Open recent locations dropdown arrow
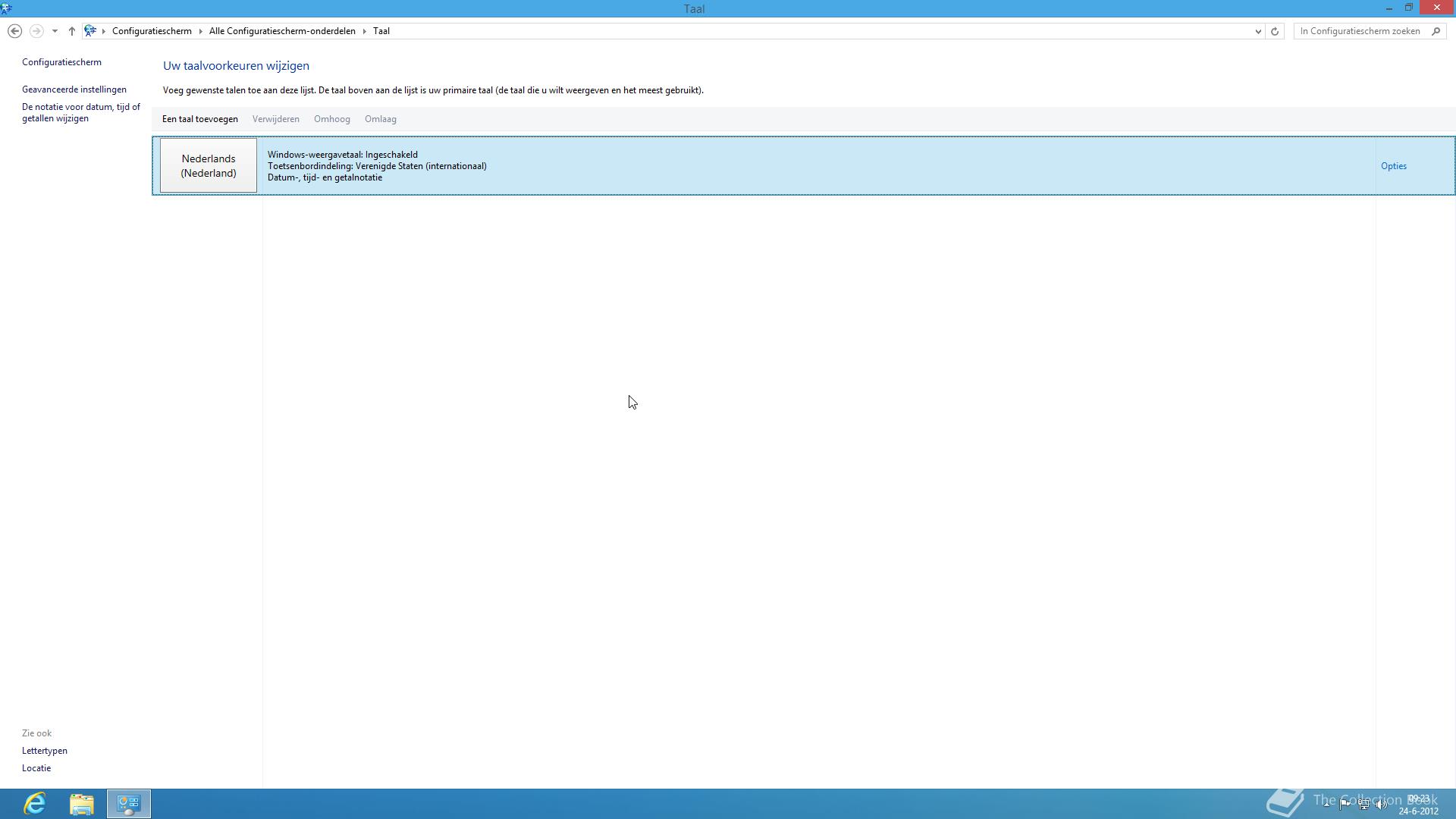Image resolution: width=1456 pixels, height=819 pixels. [x=55, y=31]
